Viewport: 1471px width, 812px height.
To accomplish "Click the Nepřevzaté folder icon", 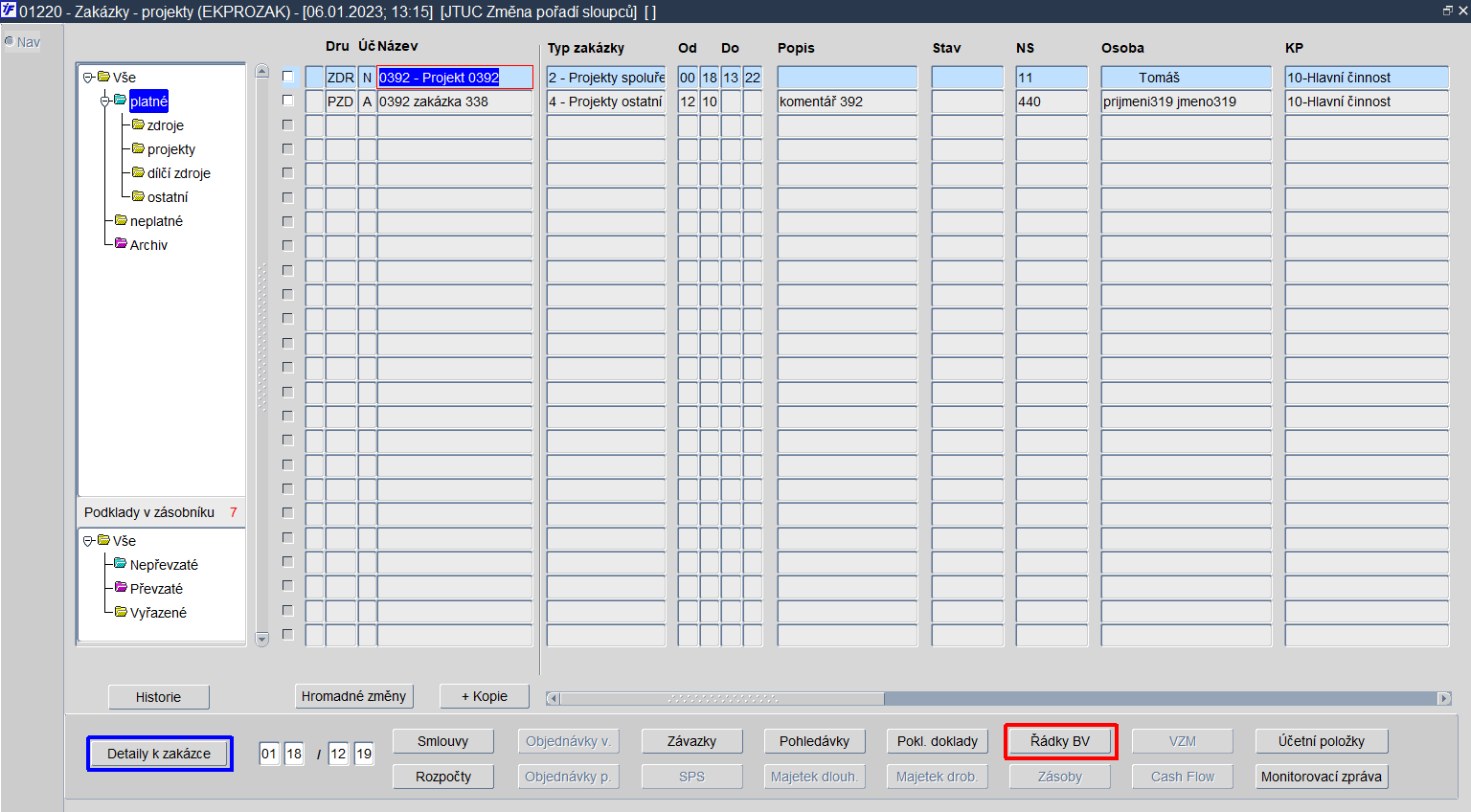I will click(x=121, y=564).
